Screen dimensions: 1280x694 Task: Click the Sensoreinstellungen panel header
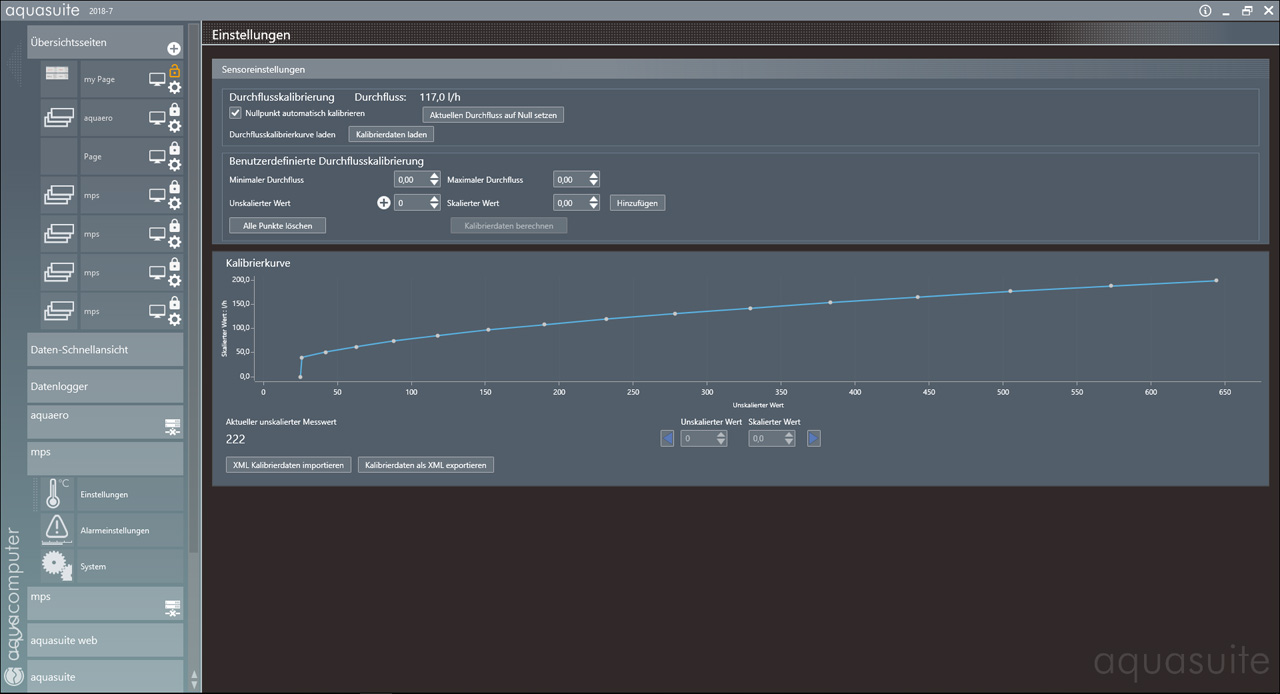pyautogui.click(x=740, y=70)
